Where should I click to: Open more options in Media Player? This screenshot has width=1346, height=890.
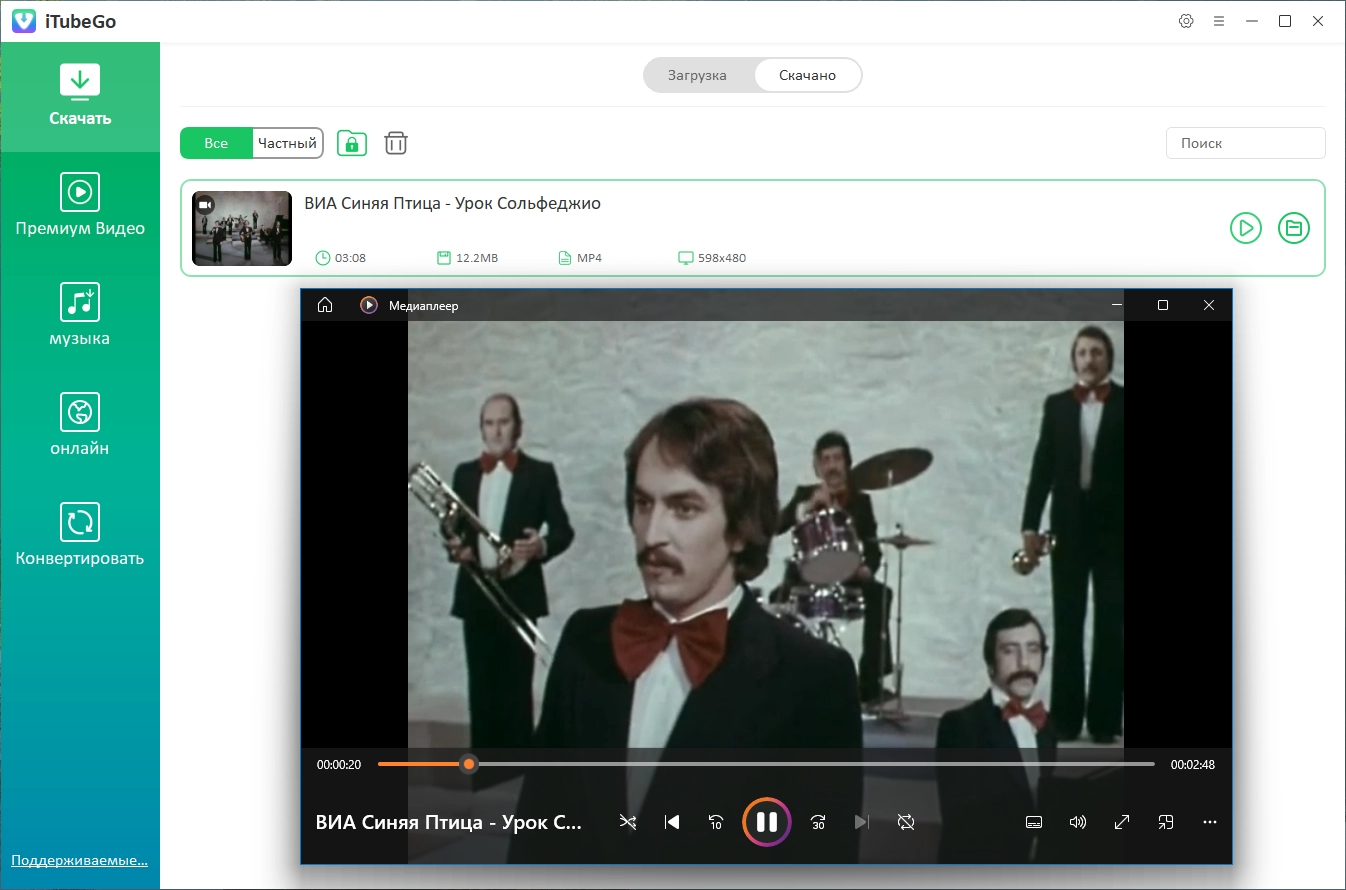pos(1210,822)
